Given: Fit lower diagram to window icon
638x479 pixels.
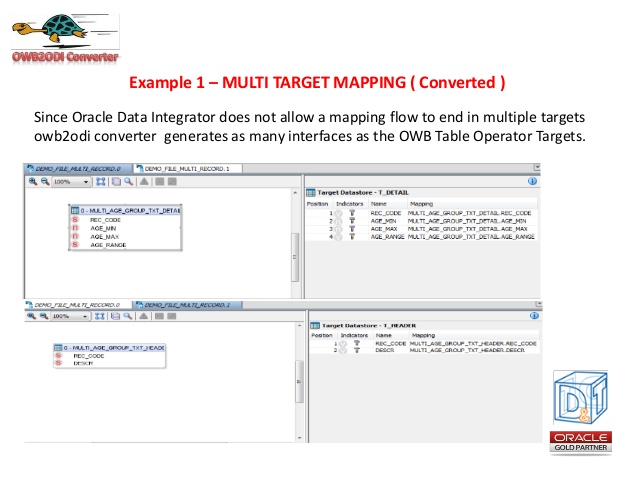Looking at the screenshot, I should [x=100, y=316].
